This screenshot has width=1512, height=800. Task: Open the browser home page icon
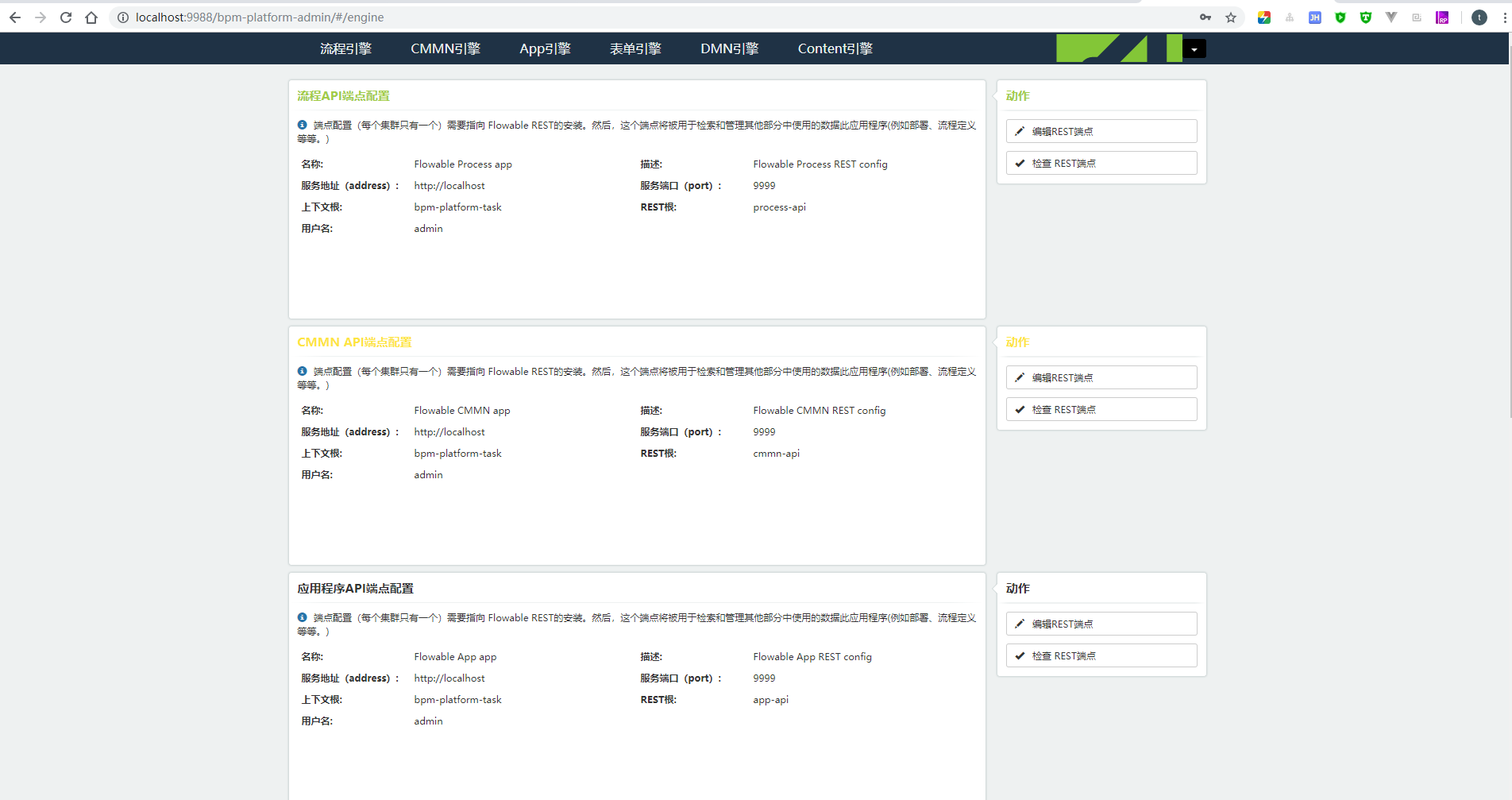(x=91, y=17)
